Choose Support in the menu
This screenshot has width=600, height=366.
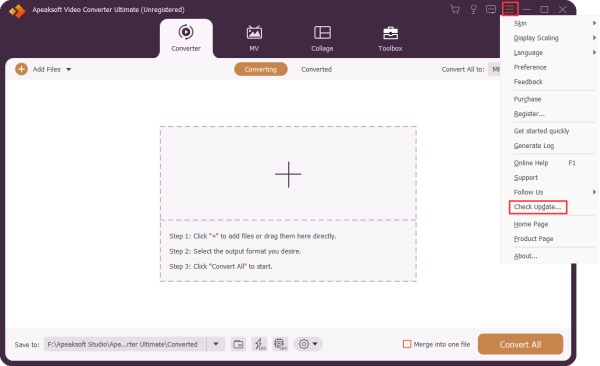click(526, 178)
